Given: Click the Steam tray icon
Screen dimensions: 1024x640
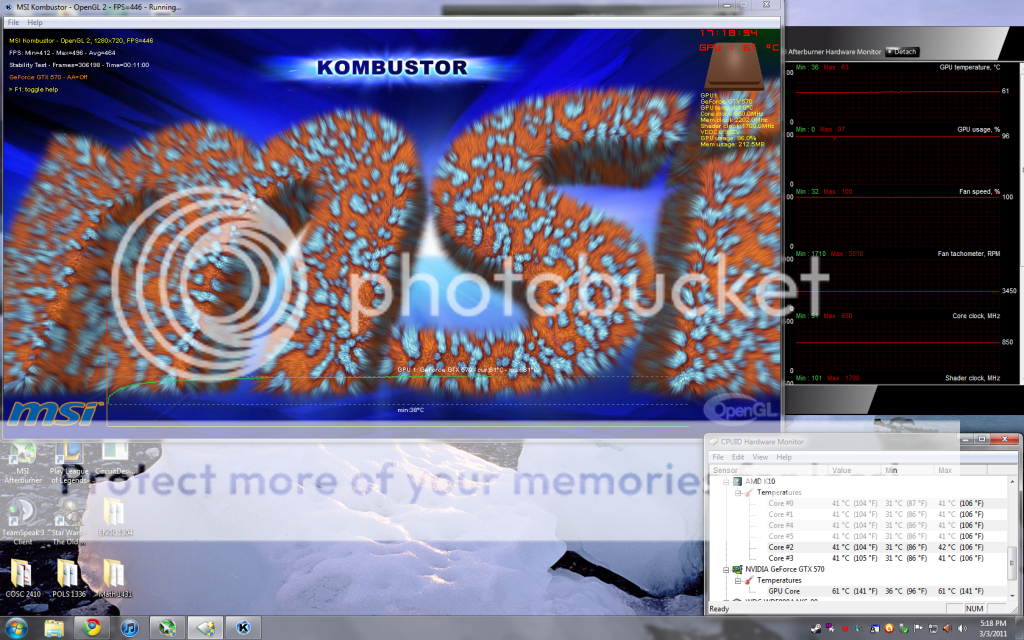Looking at the screenshot, I should pyautogui.click(x=816, y=629).
